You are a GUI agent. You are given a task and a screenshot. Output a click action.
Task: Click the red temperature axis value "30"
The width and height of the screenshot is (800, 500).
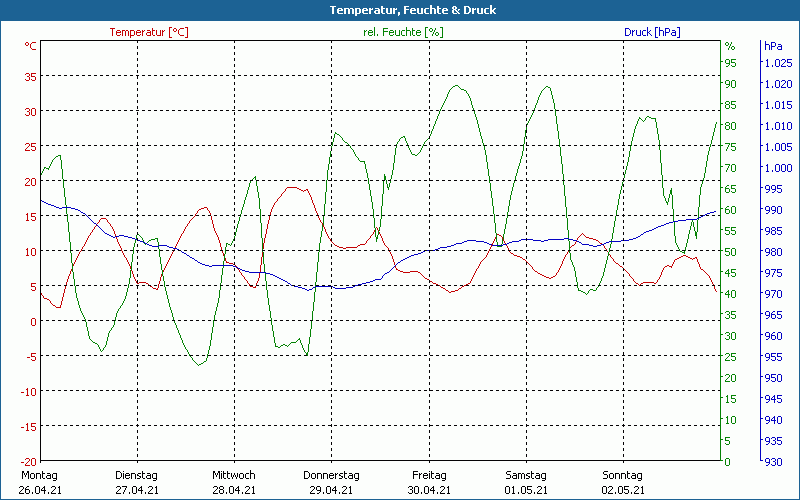[x=31, y=112]
